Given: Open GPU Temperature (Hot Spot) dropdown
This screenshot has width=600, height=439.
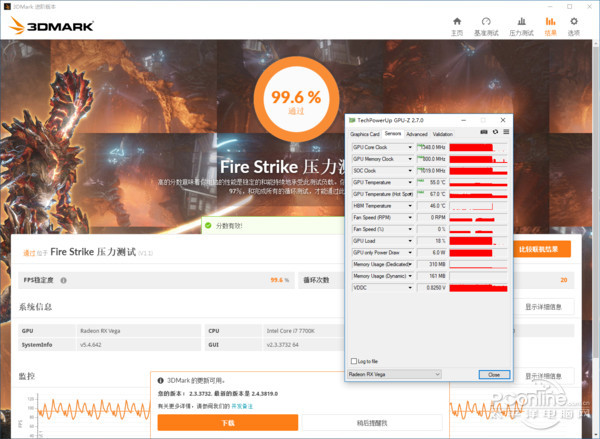Looking at the screenshot, I should [410, 194].
